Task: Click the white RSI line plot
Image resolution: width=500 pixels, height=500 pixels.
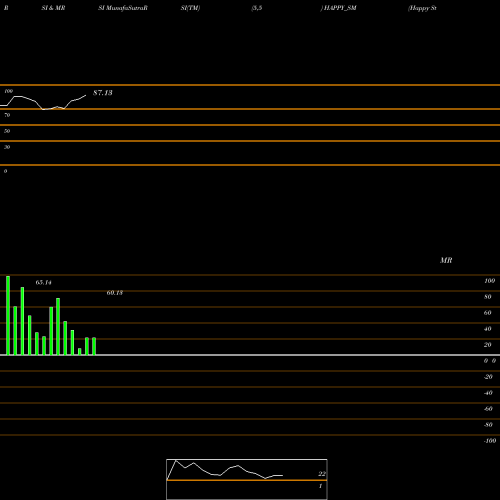Action: (43, 102)
